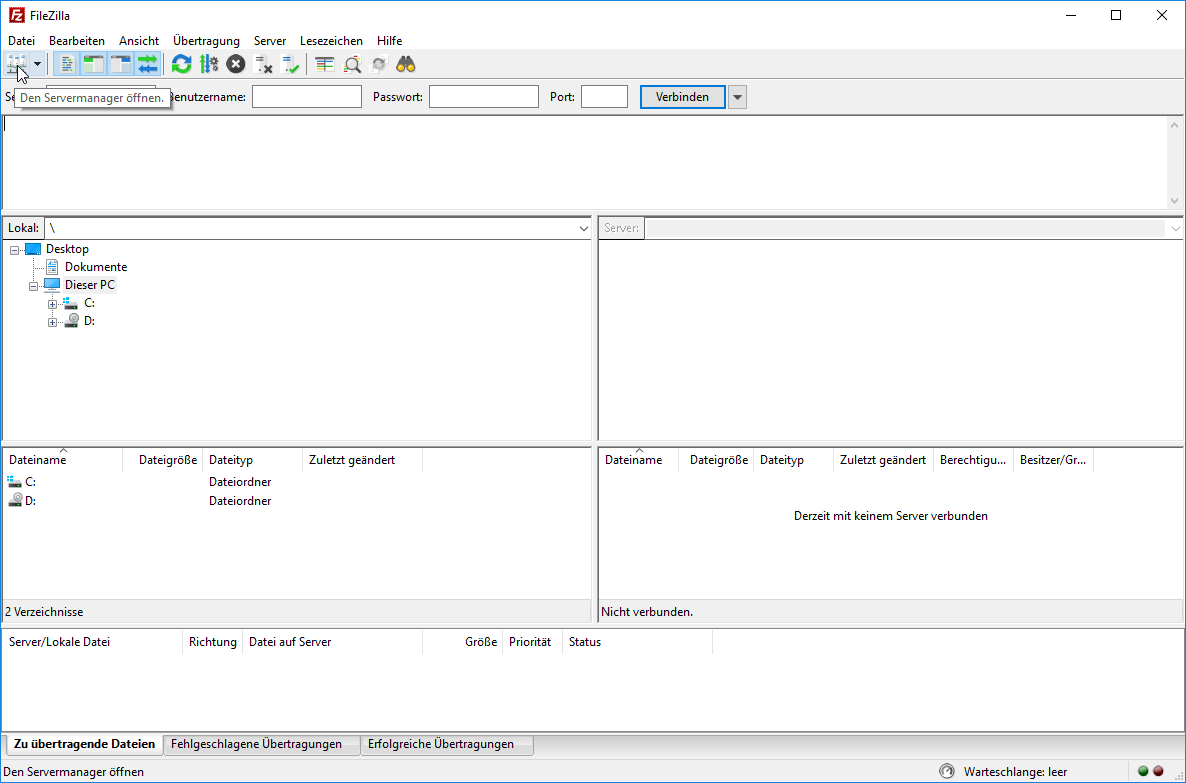Image resolution: width=1186 pixels, height=783 pixels.
Task: Click the binoculars file search icon
Action: click(x=405, y=64)
